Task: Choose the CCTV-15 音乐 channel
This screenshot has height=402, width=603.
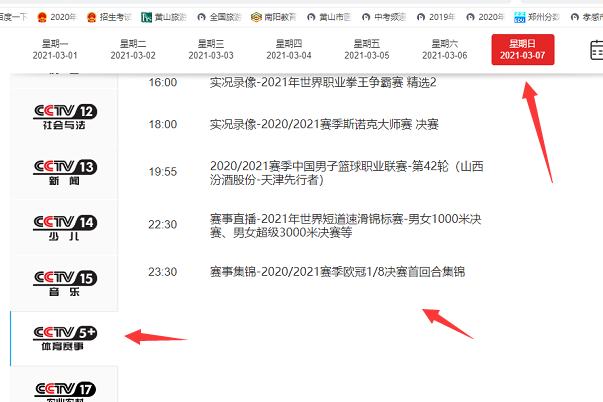Action: (64, 284)
